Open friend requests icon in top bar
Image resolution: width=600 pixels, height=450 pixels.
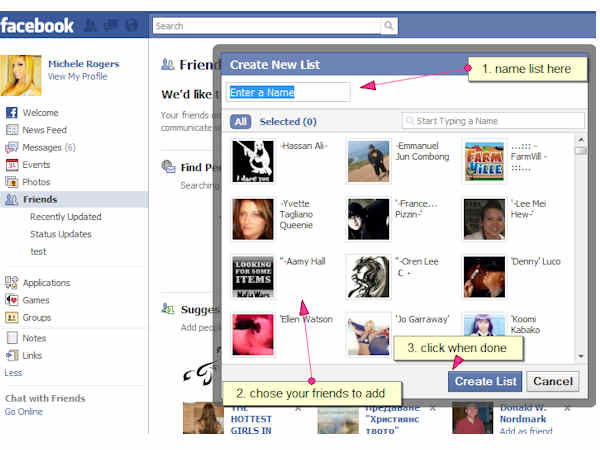(91, 26)
